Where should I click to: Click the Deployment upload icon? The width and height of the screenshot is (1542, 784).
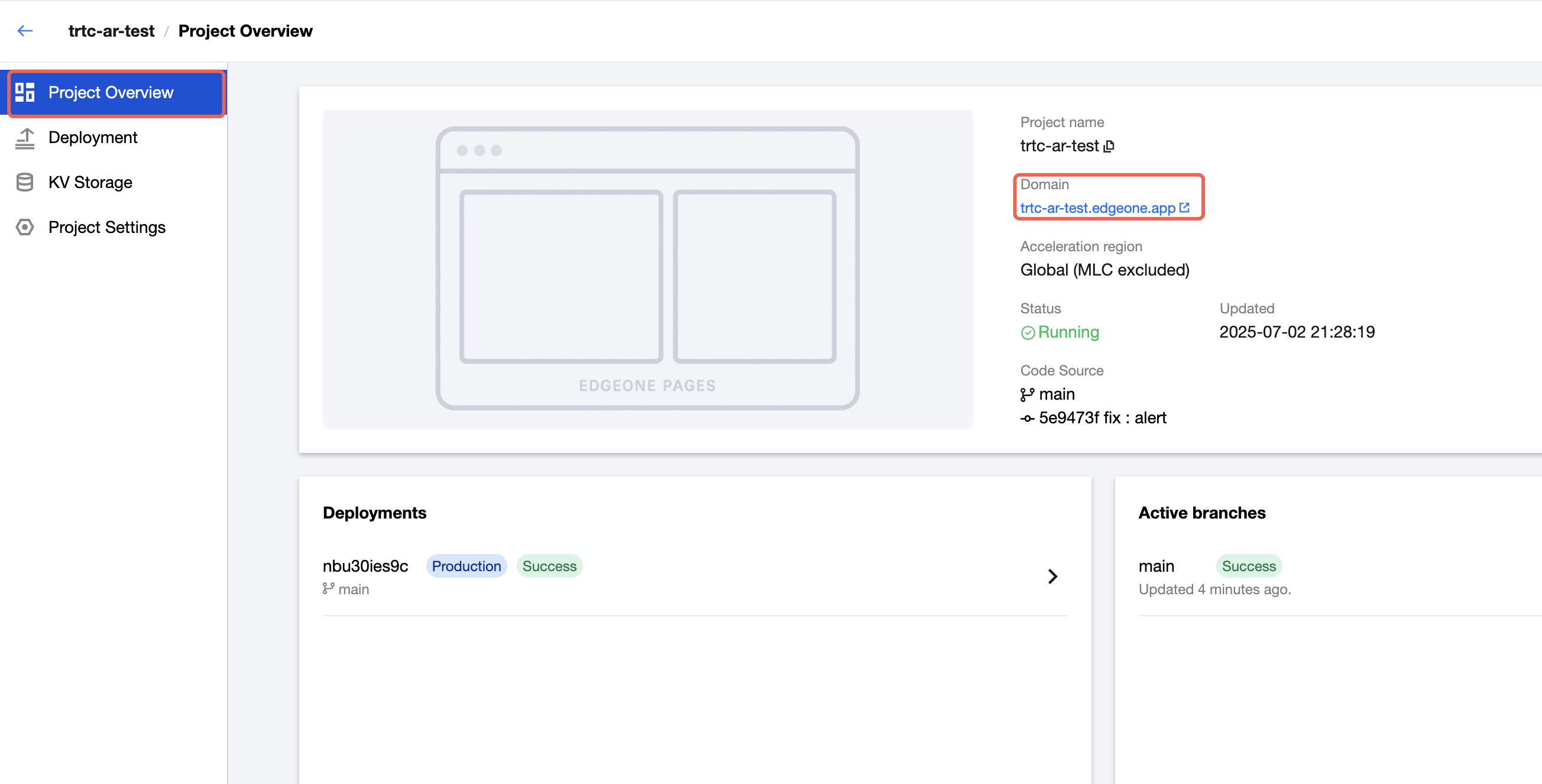(x=25, y=138)
